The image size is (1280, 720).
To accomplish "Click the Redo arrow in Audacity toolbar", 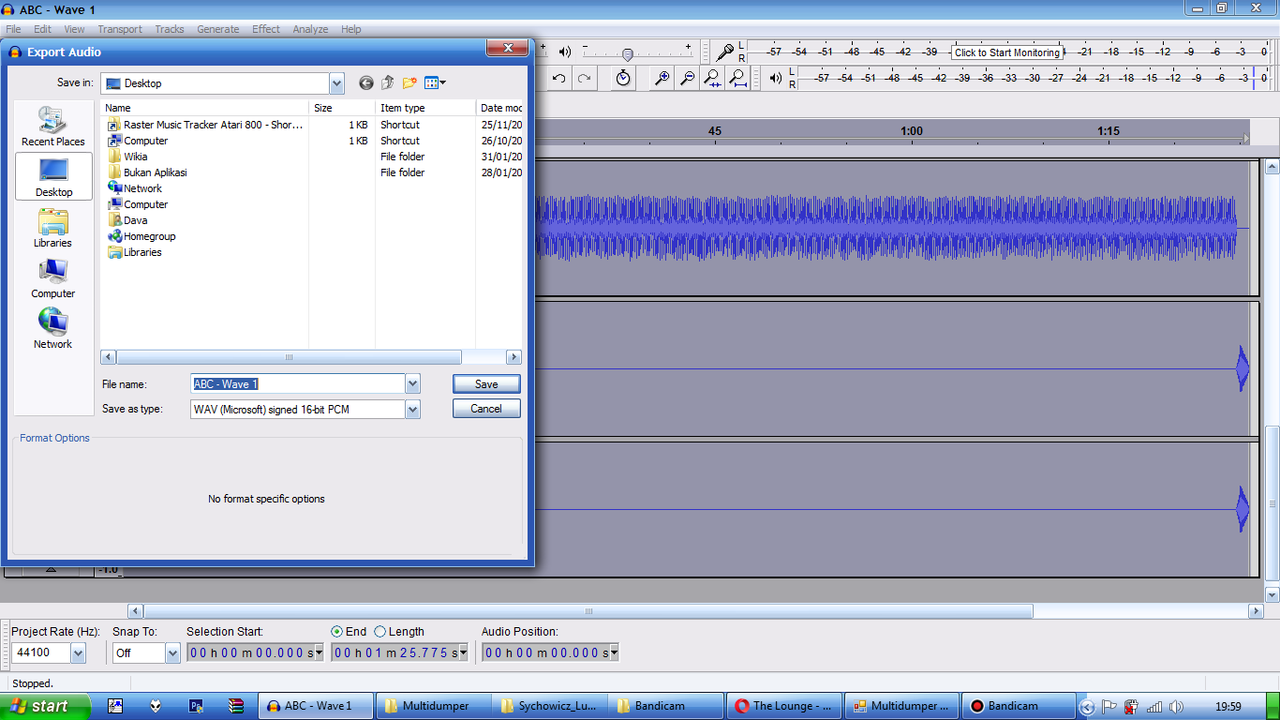I will (585, 78).
